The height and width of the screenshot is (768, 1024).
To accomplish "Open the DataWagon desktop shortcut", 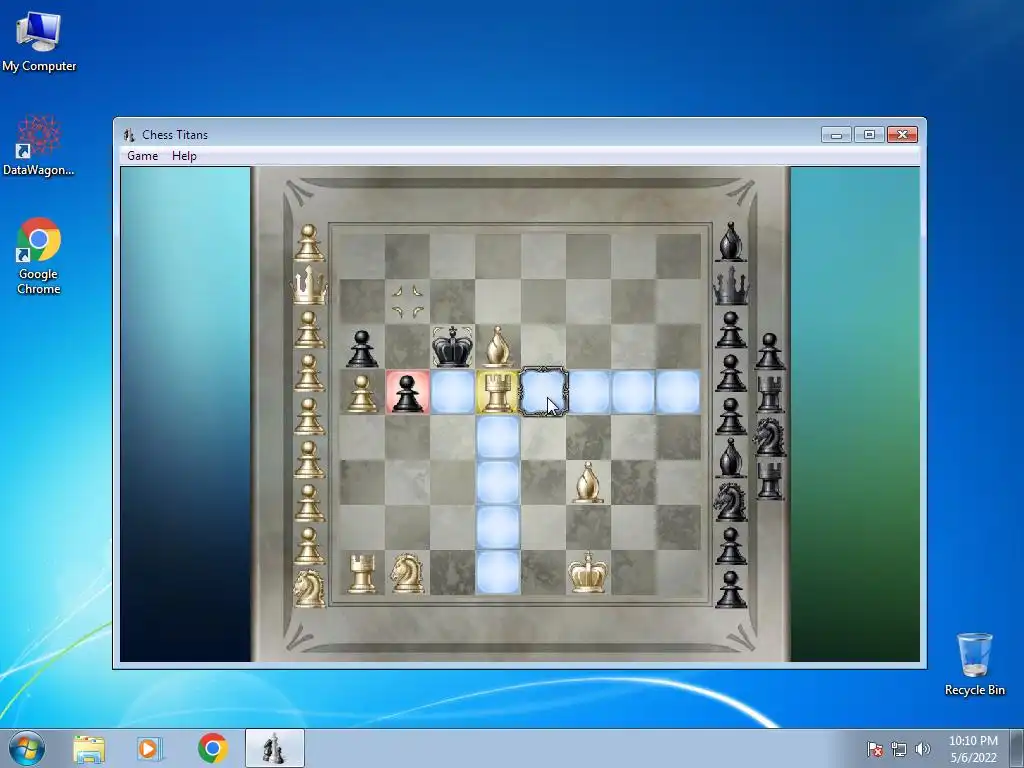I will (39, 146).
